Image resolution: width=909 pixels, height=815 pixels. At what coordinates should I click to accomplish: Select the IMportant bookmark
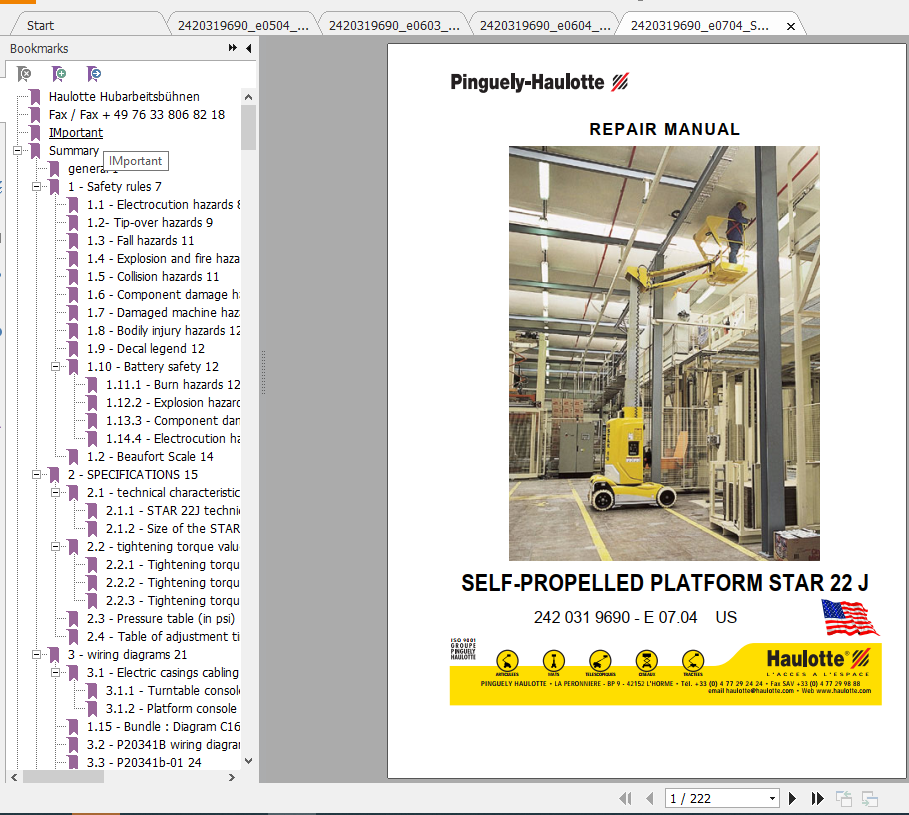click(75, 132)
